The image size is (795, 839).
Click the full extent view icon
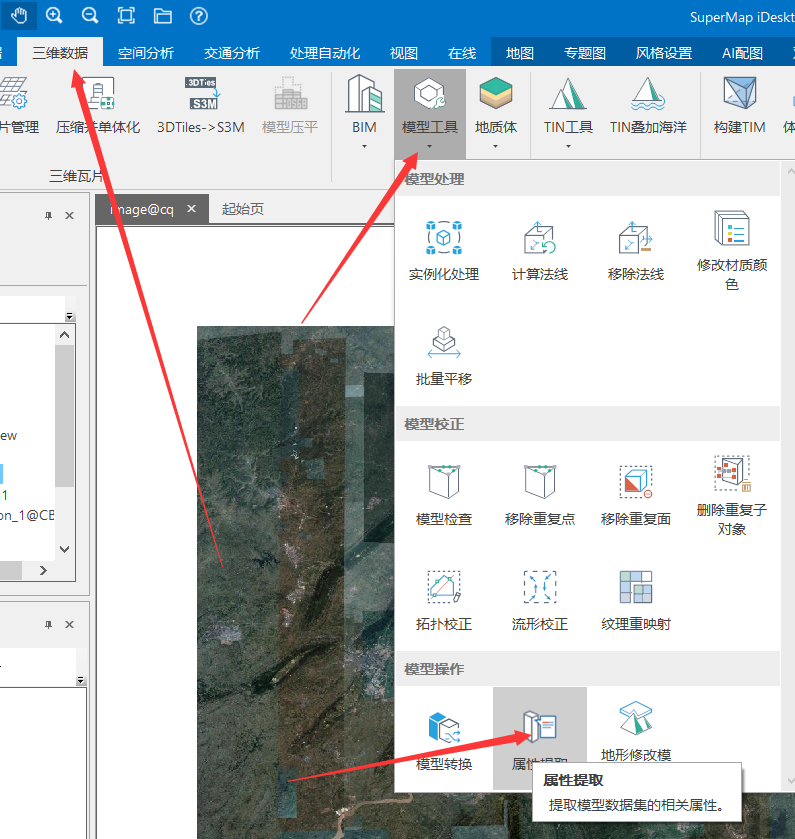click(x=126, y=16)
